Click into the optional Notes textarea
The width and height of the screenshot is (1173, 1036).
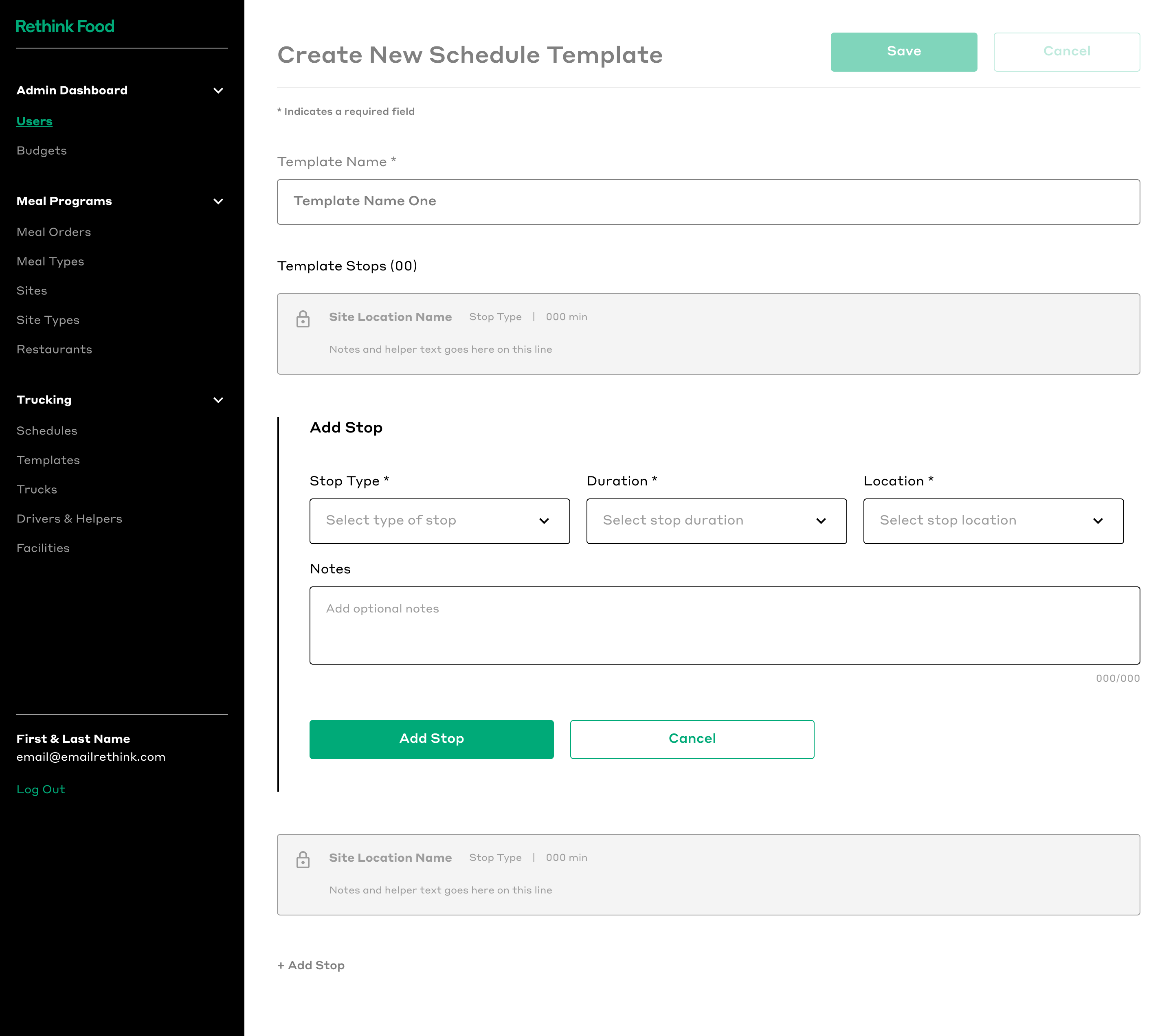[724, 625]
